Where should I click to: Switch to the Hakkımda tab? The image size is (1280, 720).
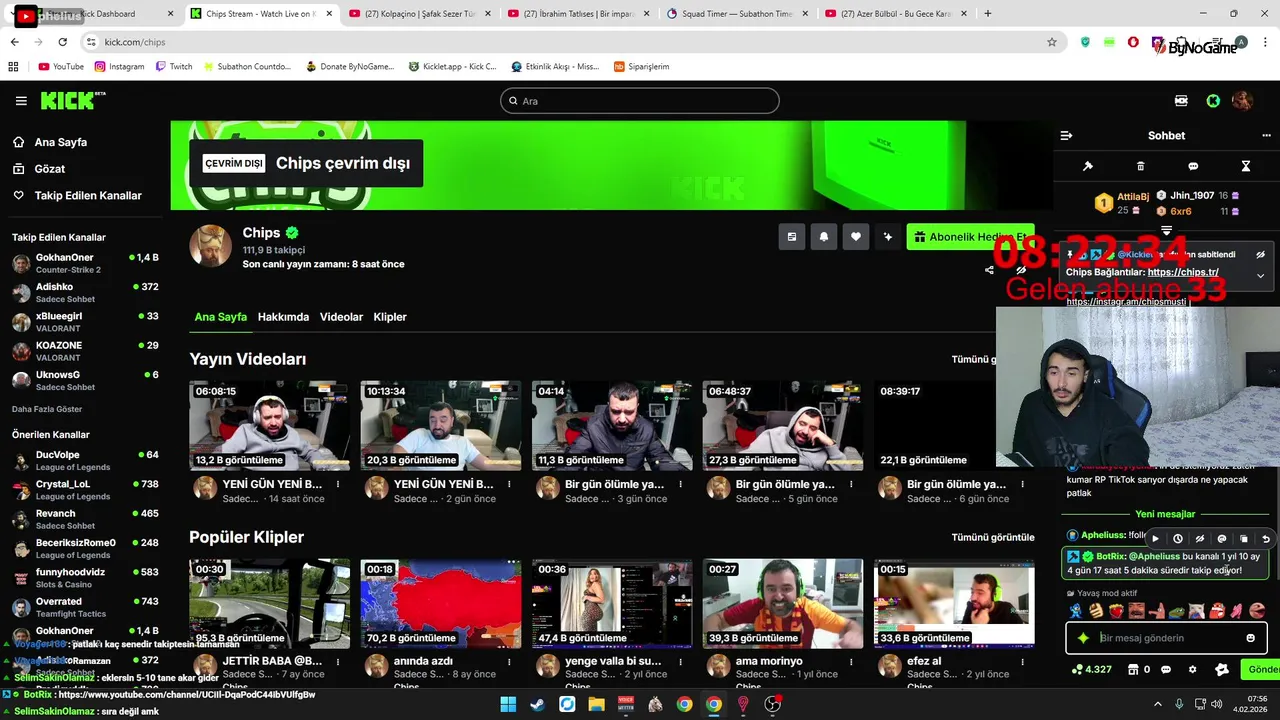pyautogui.click(x=283, y=317)
